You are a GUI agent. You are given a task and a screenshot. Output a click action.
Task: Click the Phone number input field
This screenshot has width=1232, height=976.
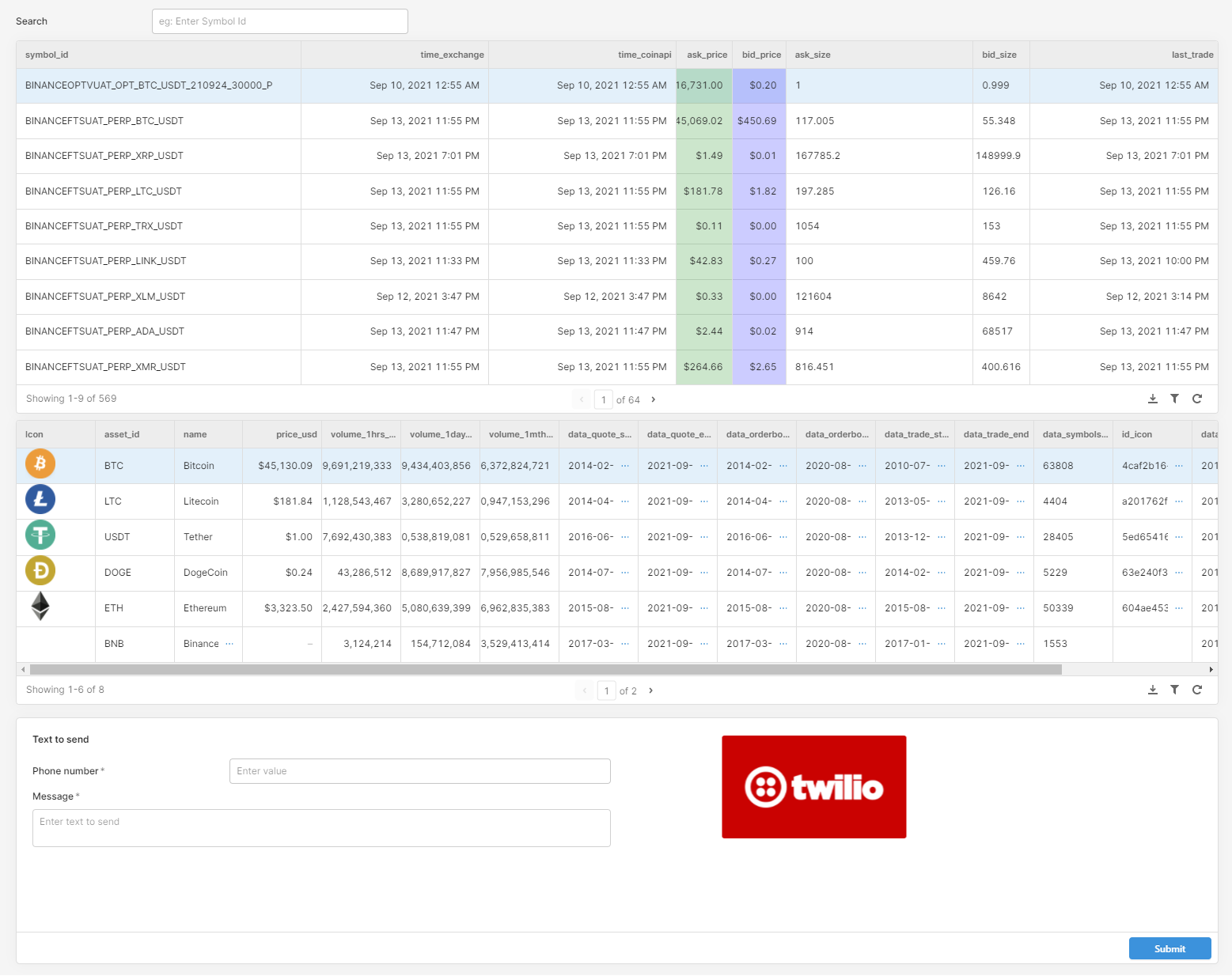coord(420,771)
